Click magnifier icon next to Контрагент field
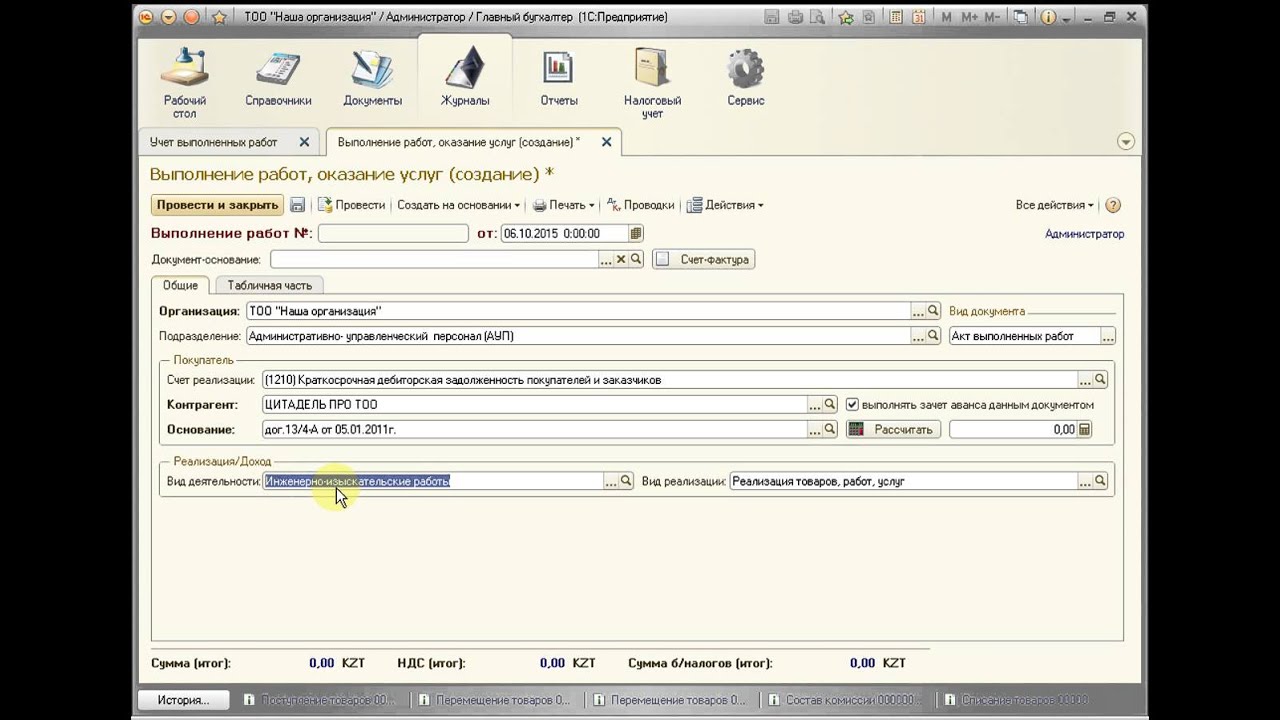 (x=830, y=405)
